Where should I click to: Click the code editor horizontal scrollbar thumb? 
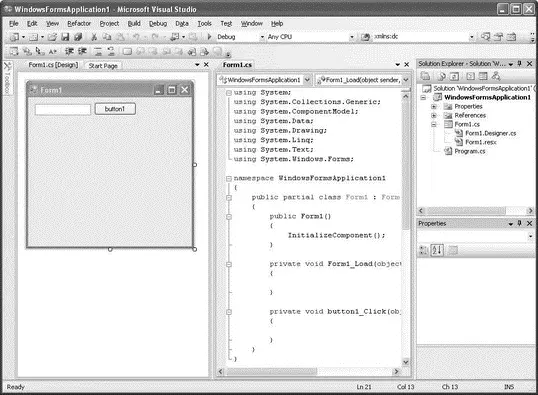271,371
